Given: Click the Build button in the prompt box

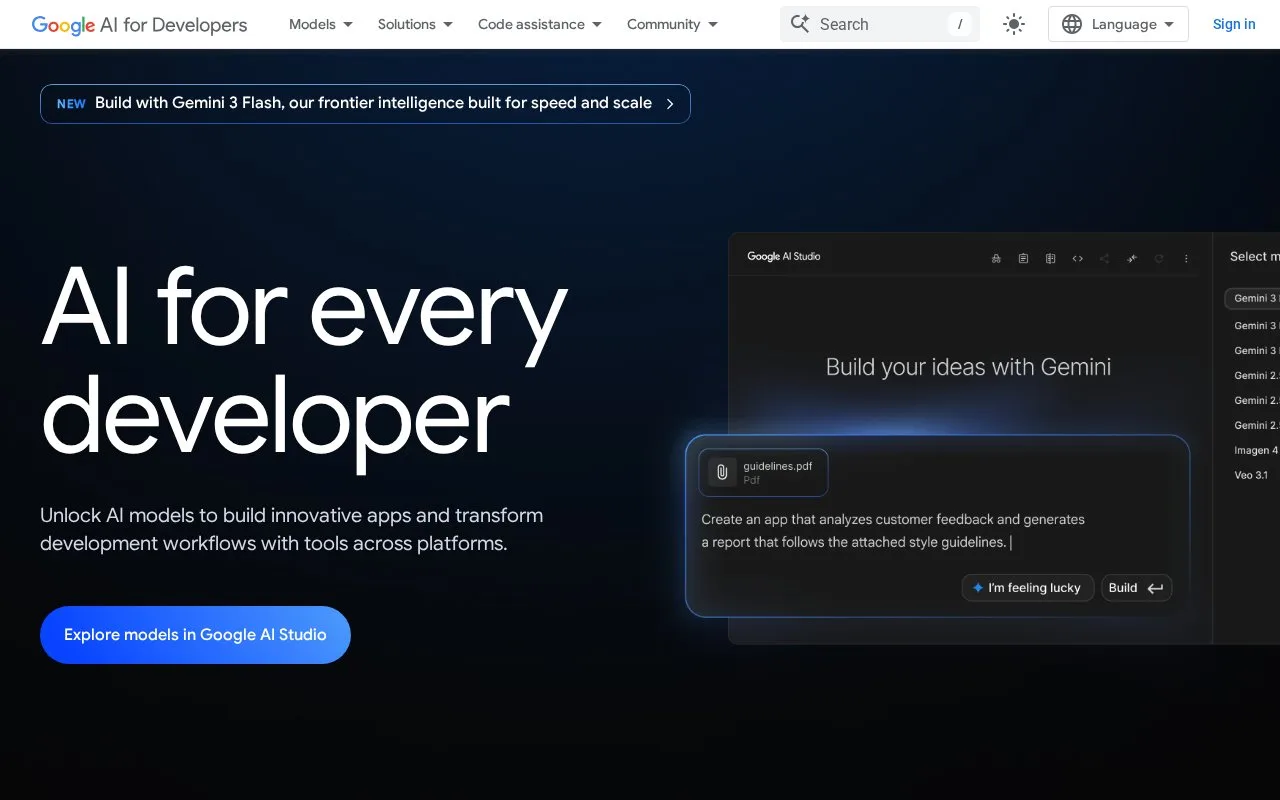Looking at the screenshot, I should point(1137,588).
